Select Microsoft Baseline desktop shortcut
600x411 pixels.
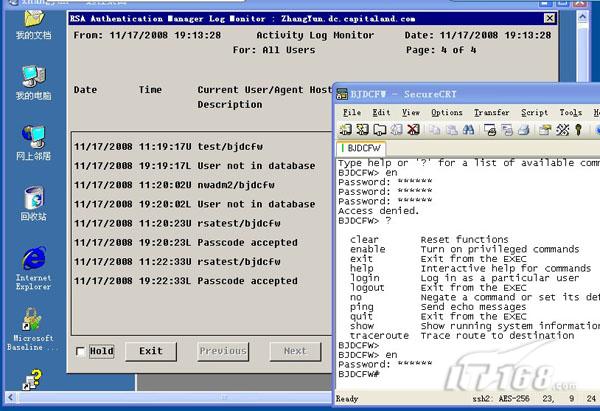pyautogui.click(x=32, y=329)
